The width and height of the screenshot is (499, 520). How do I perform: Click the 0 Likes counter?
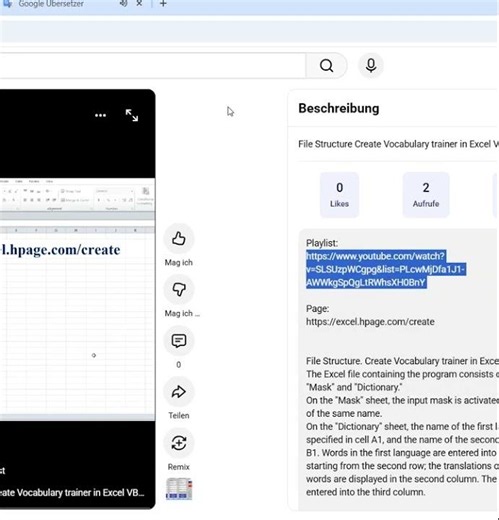tap(339, 195)
